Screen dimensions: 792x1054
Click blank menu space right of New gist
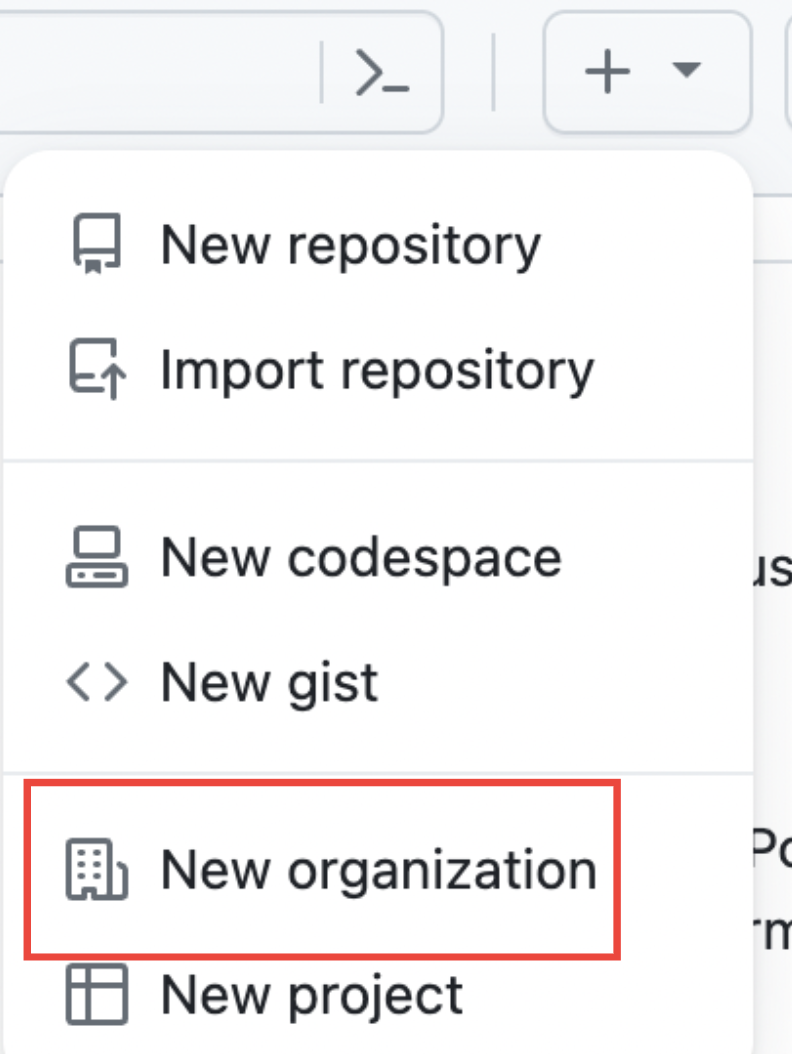565,682
